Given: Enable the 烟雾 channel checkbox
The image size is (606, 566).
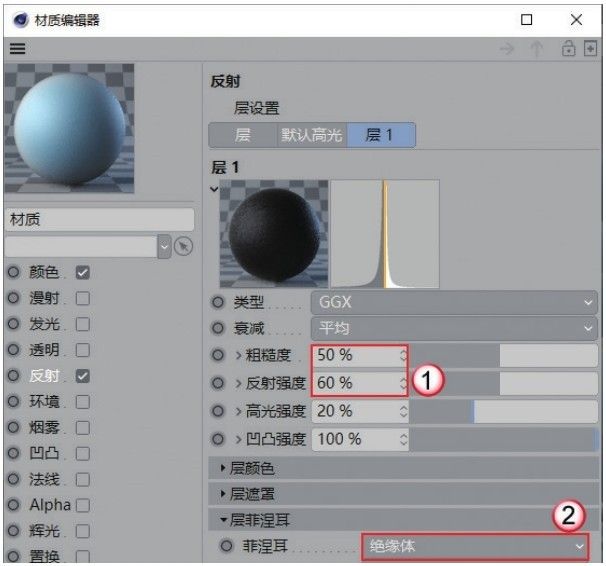Looking at the screenshot, I should 83,428.
